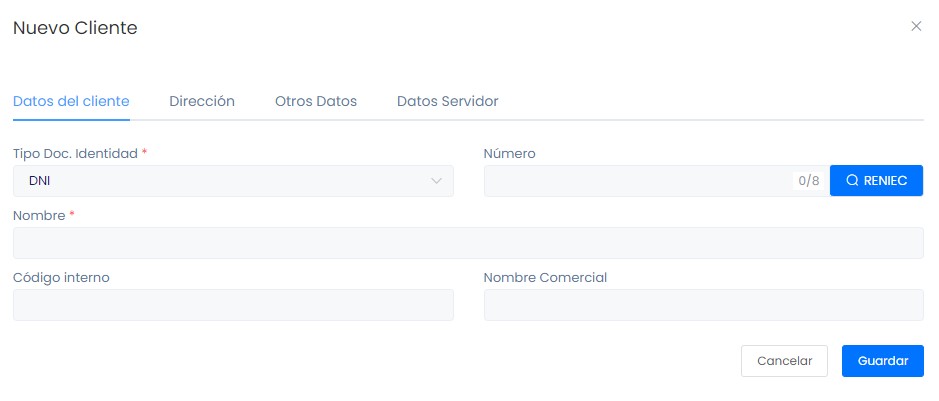The image size is (939, 401).
Task: Expand the dropdown chevron next to DNI
Action: pos(436,181)
